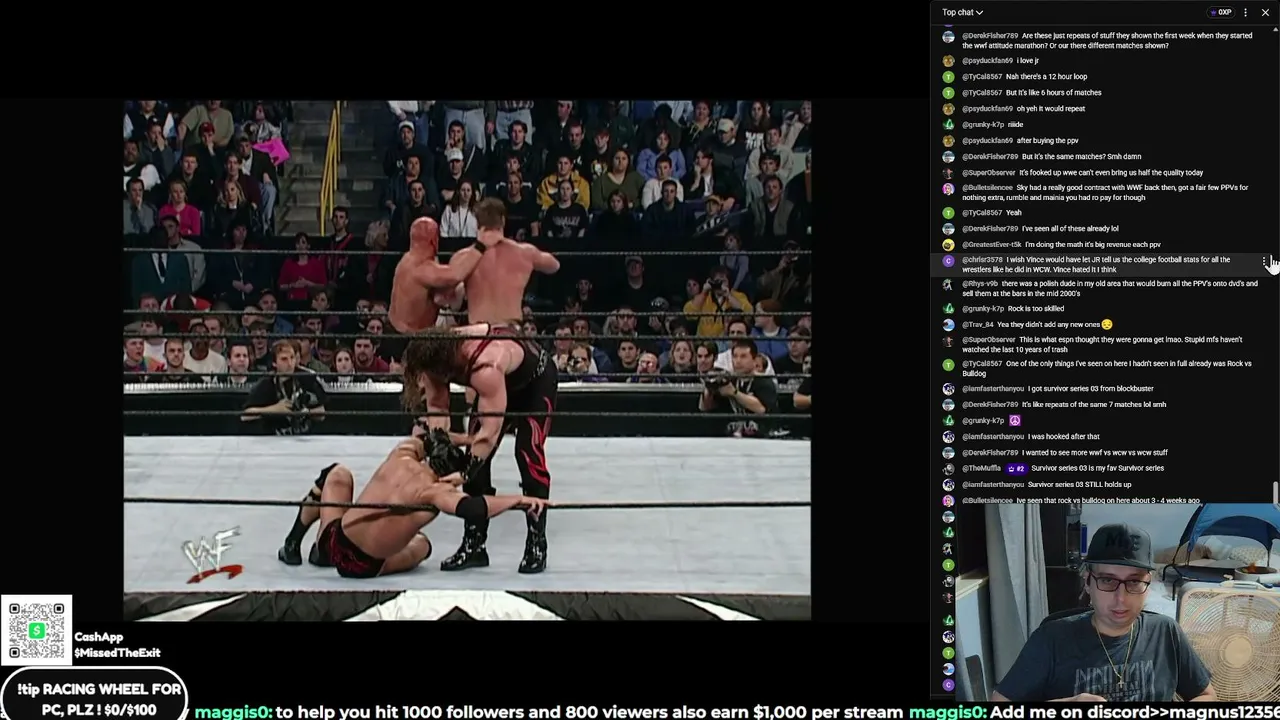The image size is (1280, 720).
Task: Open the chat more options menu in header
Action: (1245, 12)
